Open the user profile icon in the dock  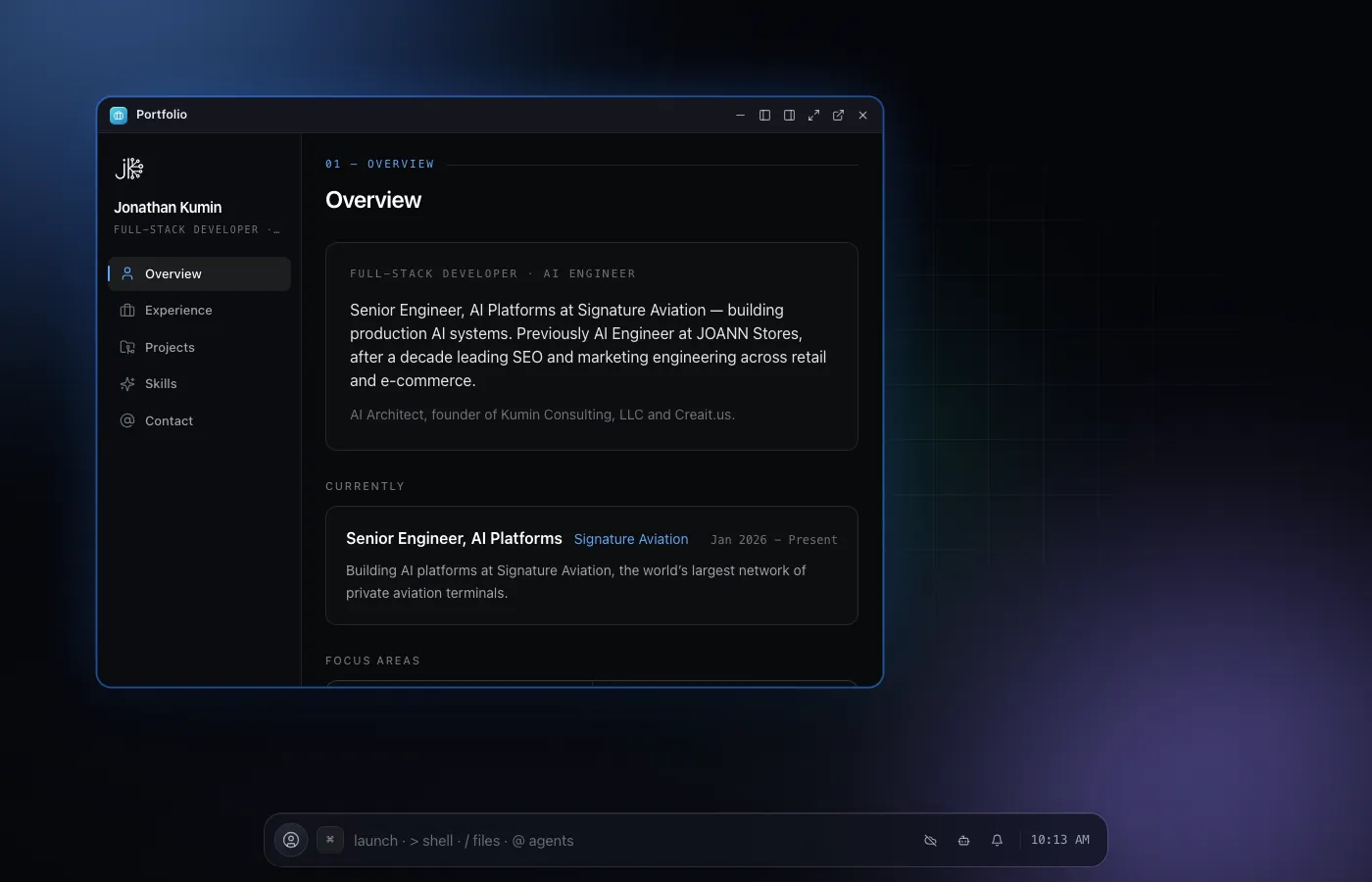[291, 840]
